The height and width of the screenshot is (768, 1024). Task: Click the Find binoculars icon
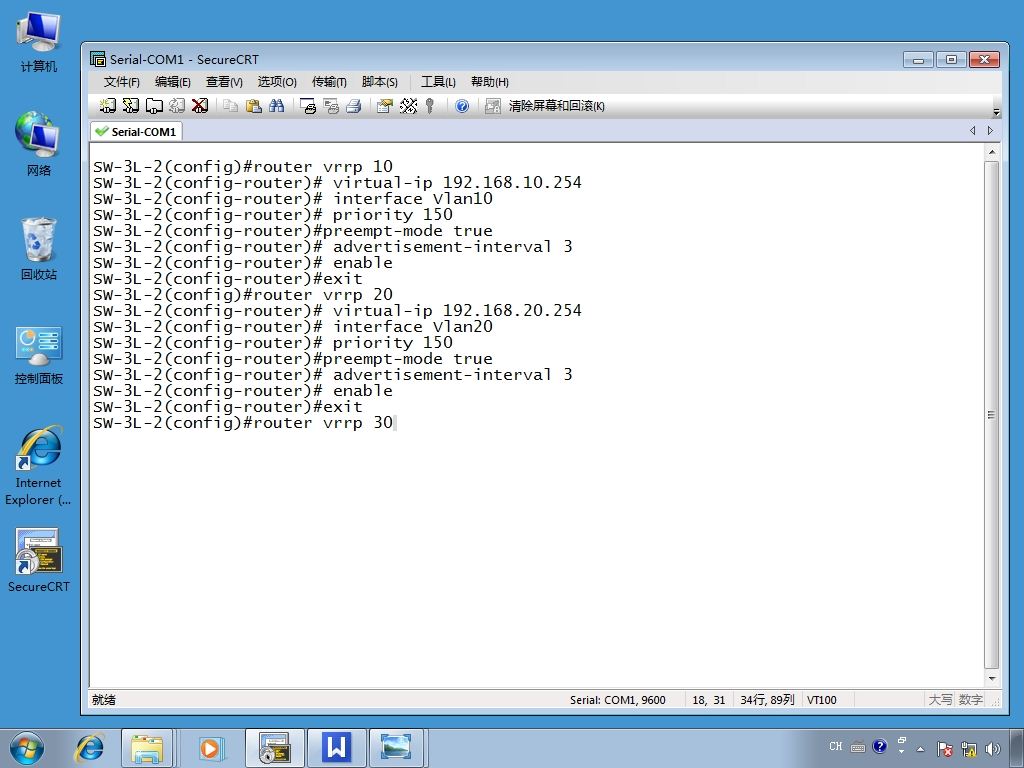click(x=276, y=106)
